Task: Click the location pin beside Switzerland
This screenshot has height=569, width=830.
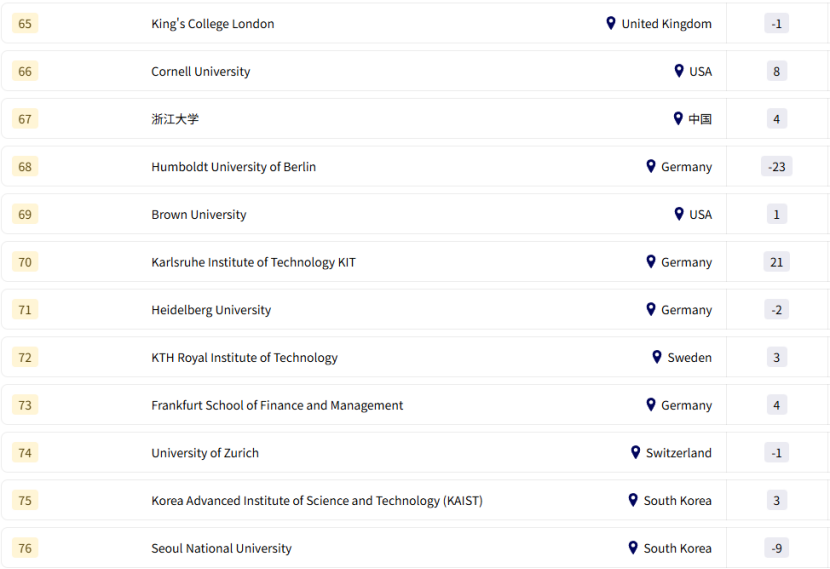Action: [635, 452]
